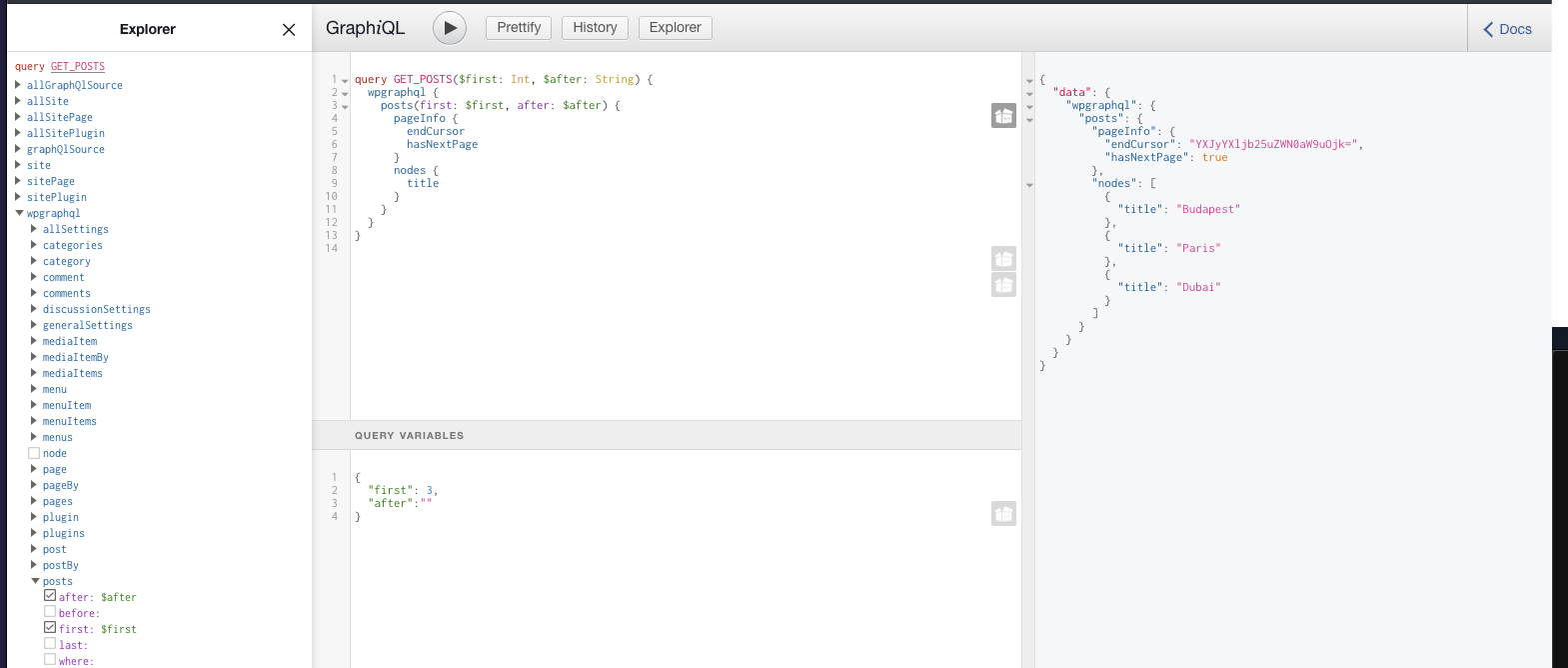
Task: Expand the menus field
Action: [34, 437]
